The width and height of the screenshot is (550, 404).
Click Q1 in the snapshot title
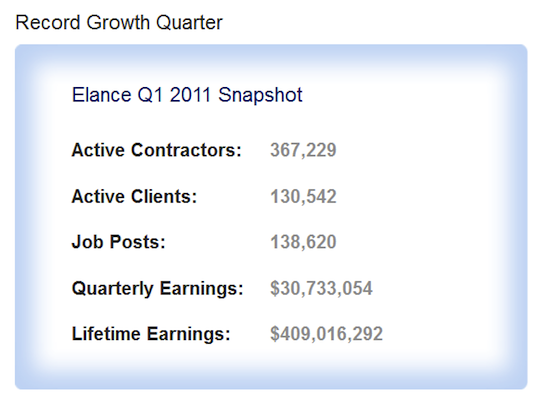(x=150, y=95)
